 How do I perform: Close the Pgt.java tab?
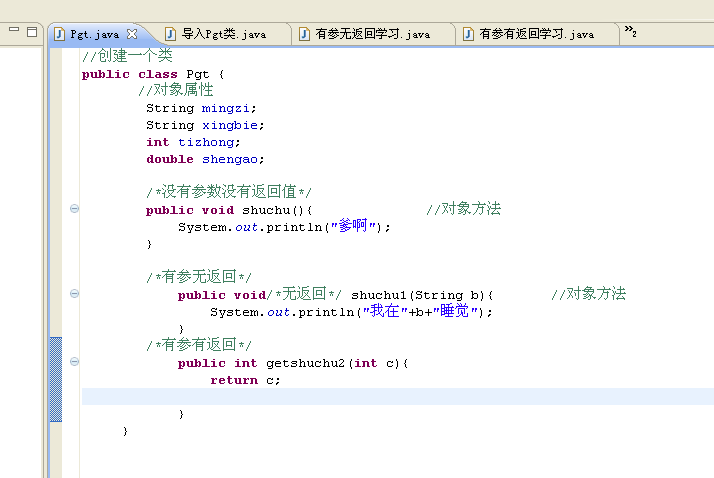pyautogui.click(x=132, y=34)
